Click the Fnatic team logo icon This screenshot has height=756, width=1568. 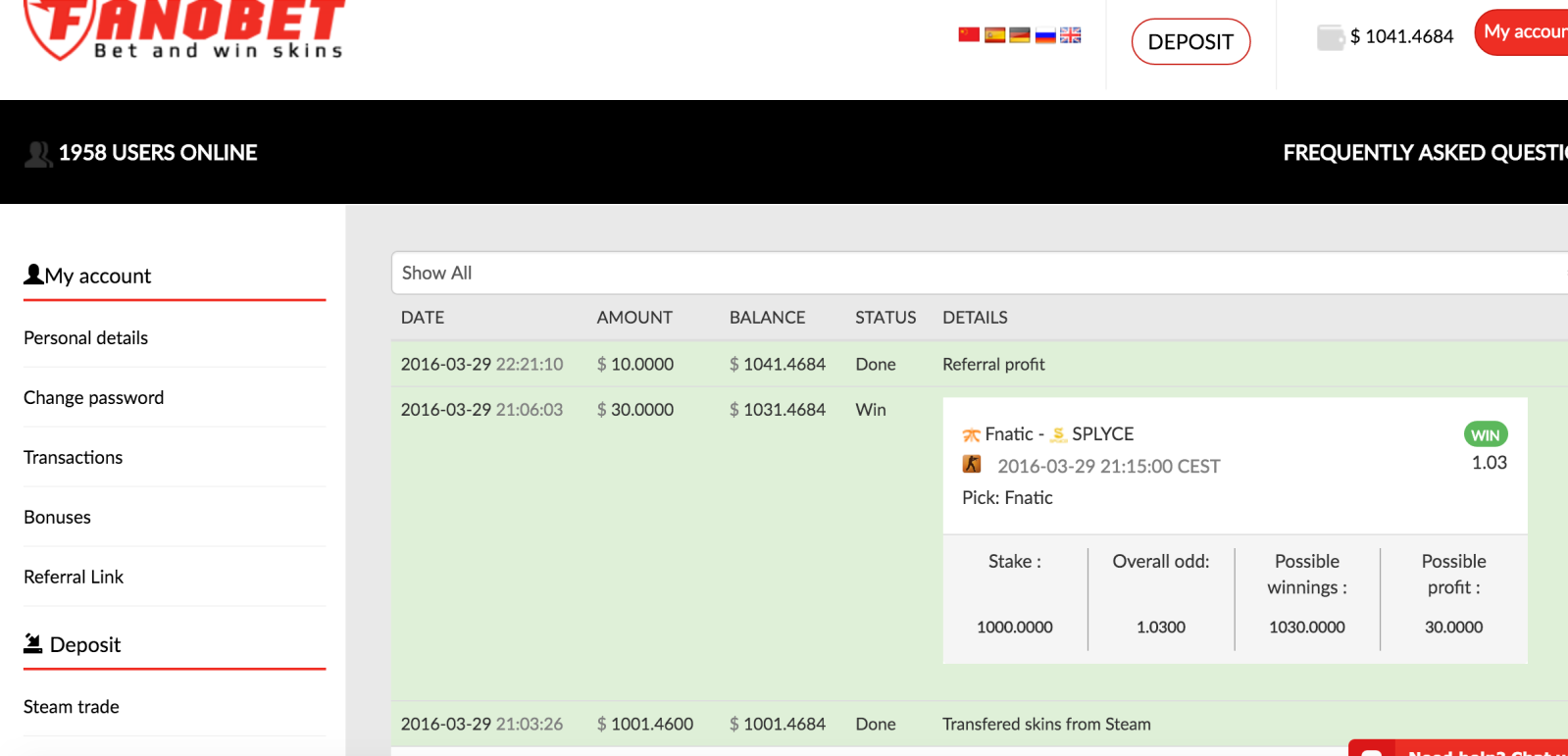pyautogui.click(x=971, y=434)
